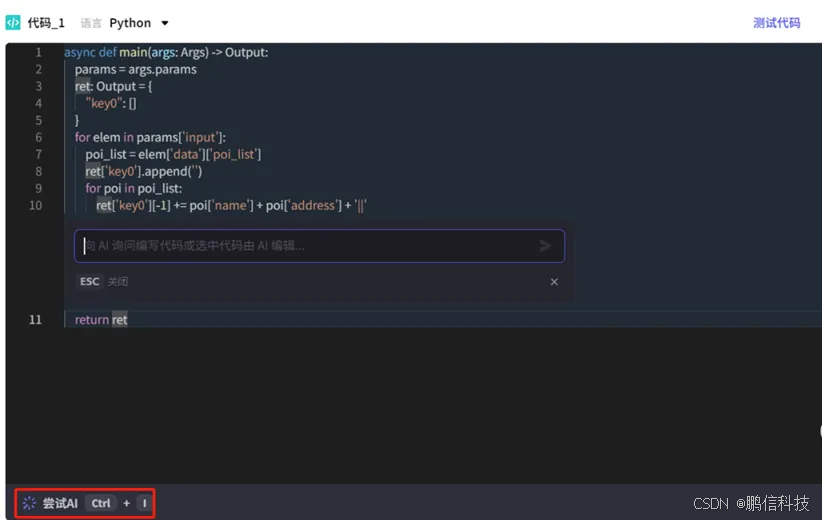The width and height of the screenshot is (822, 520).
Task: Click the Ctrl shortcut key badge
Action: click(x=101, y=503)
